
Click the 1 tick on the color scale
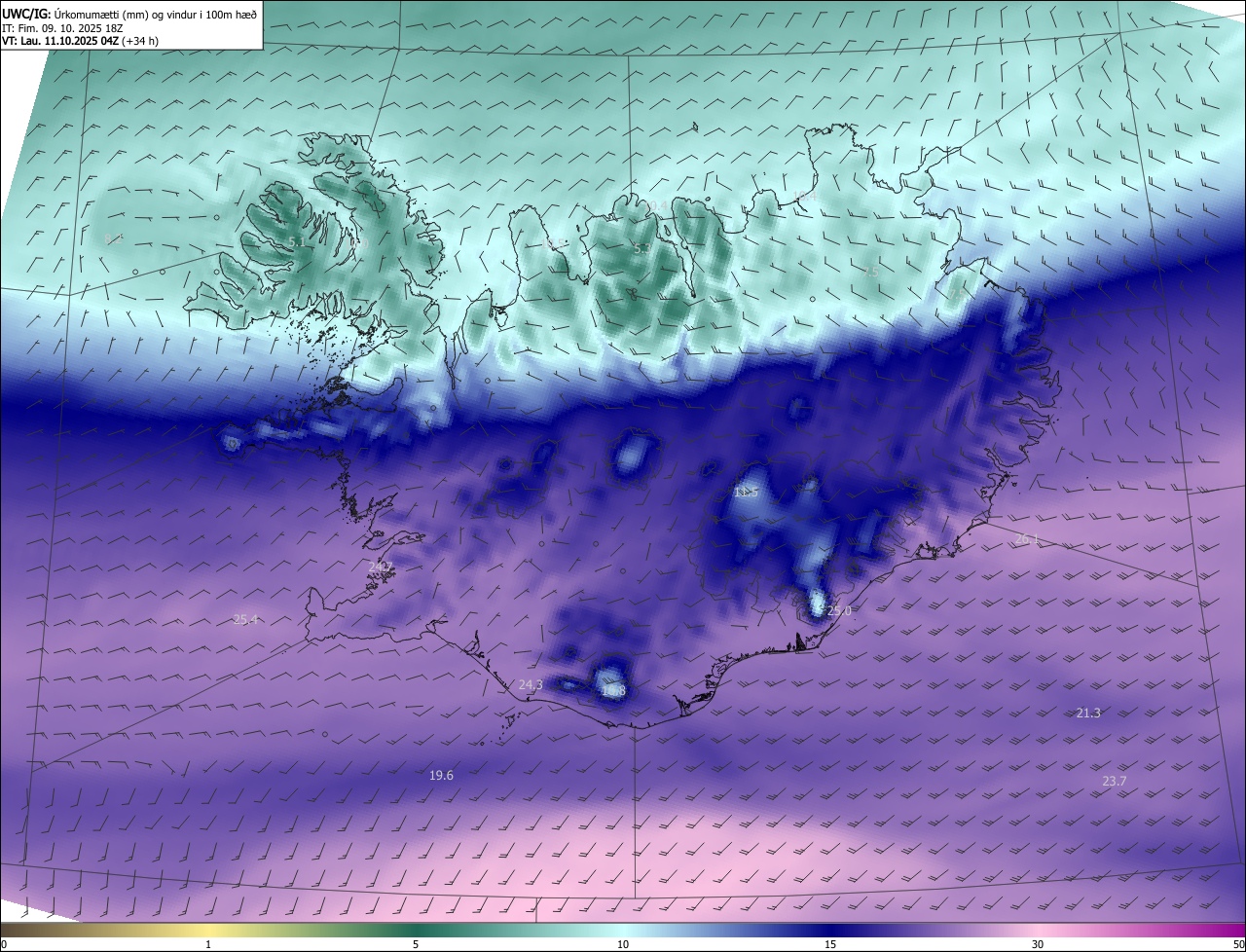coord(208,945)
